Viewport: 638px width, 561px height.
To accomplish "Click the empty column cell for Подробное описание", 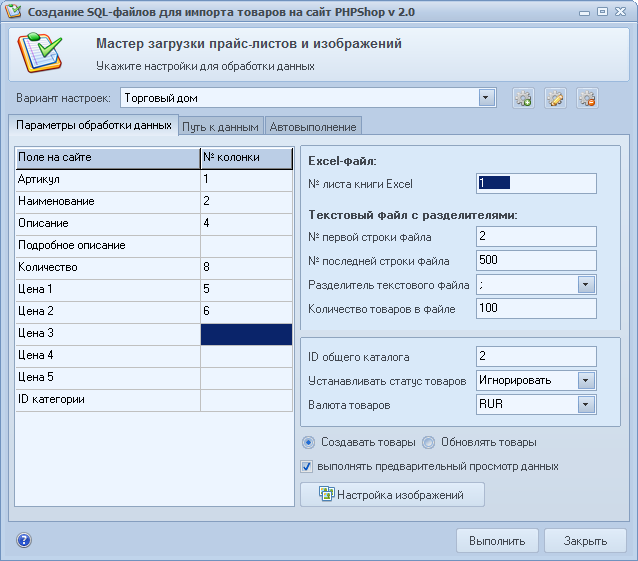I will pos(247,245).
